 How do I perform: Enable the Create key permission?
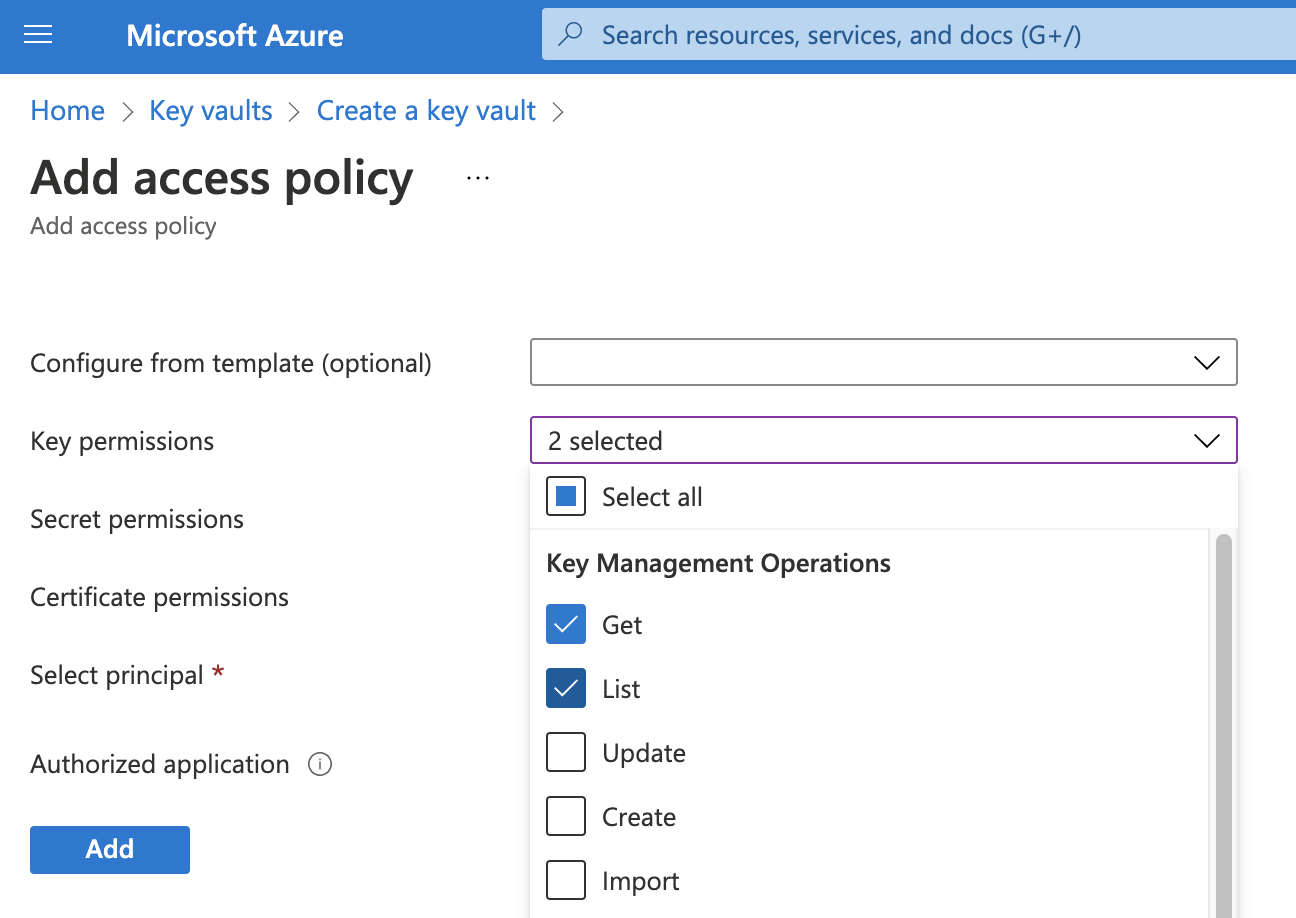pyautogui.click(x=566, y=817)
